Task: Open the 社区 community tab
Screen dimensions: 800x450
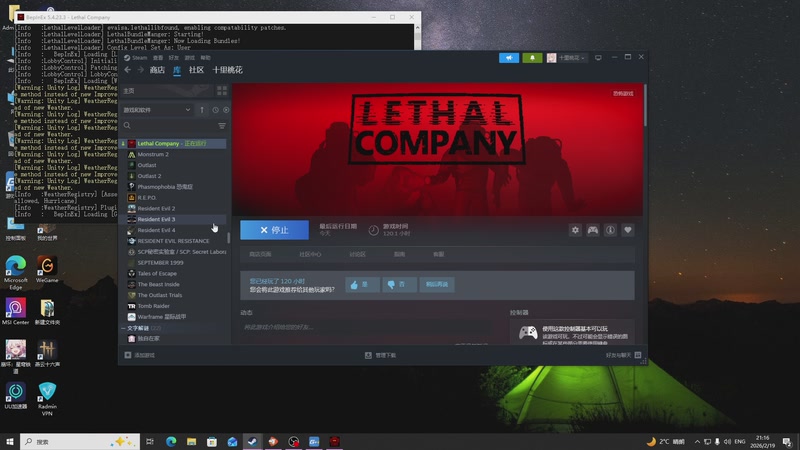Action: click(x=196, y=70)
